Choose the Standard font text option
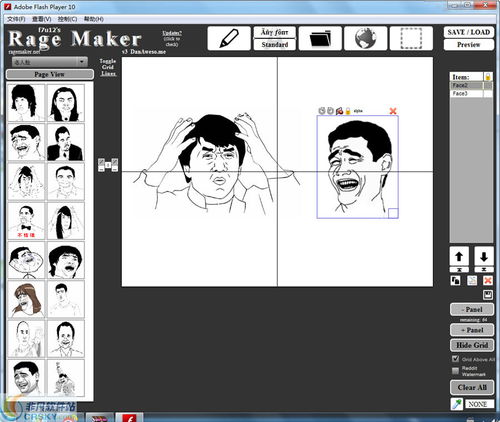500x422 pixels. coord(275,45)
